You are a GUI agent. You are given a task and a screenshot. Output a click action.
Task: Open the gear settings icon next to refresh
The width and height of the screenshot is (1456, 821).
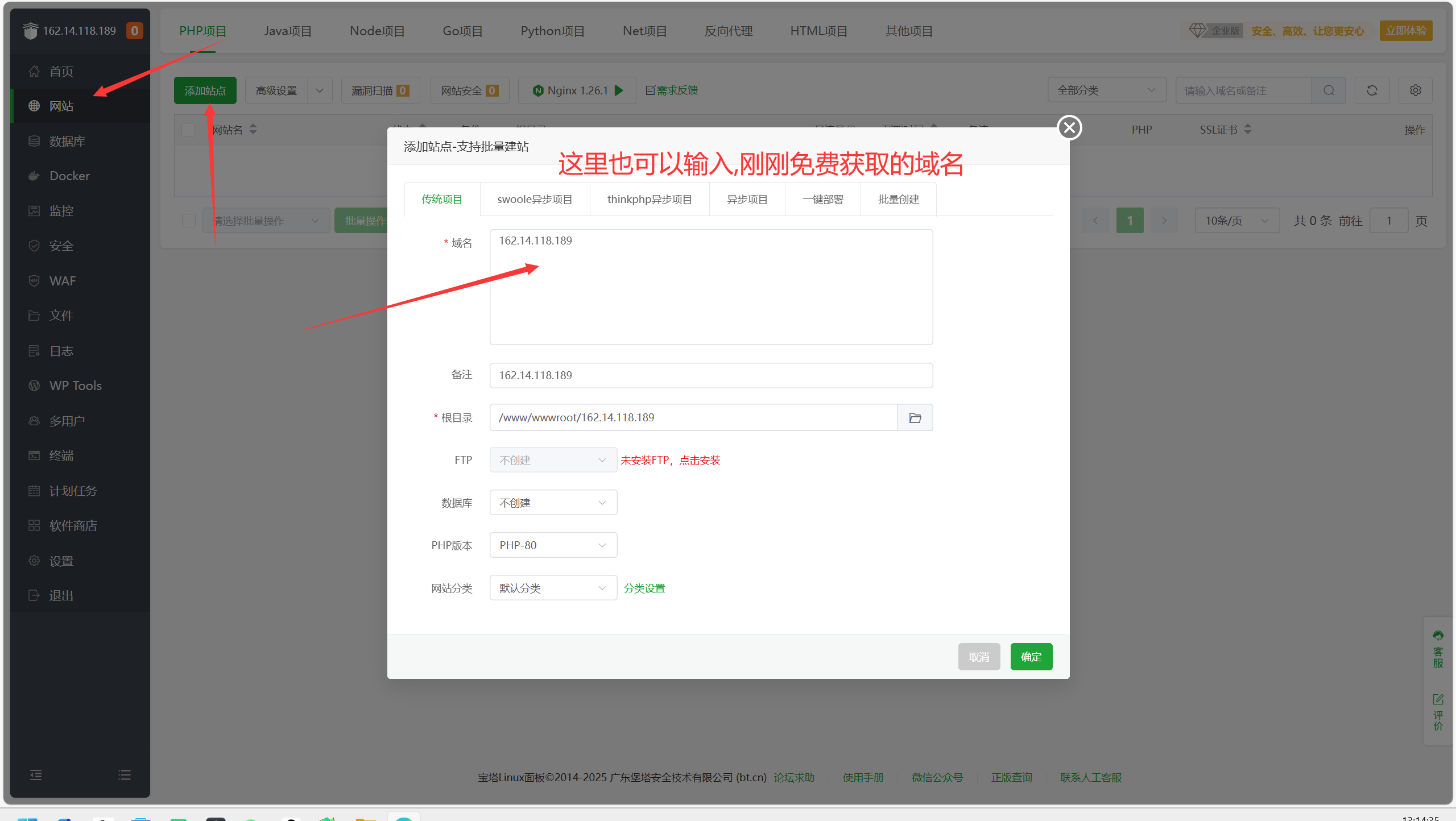tap(1415, 90)
